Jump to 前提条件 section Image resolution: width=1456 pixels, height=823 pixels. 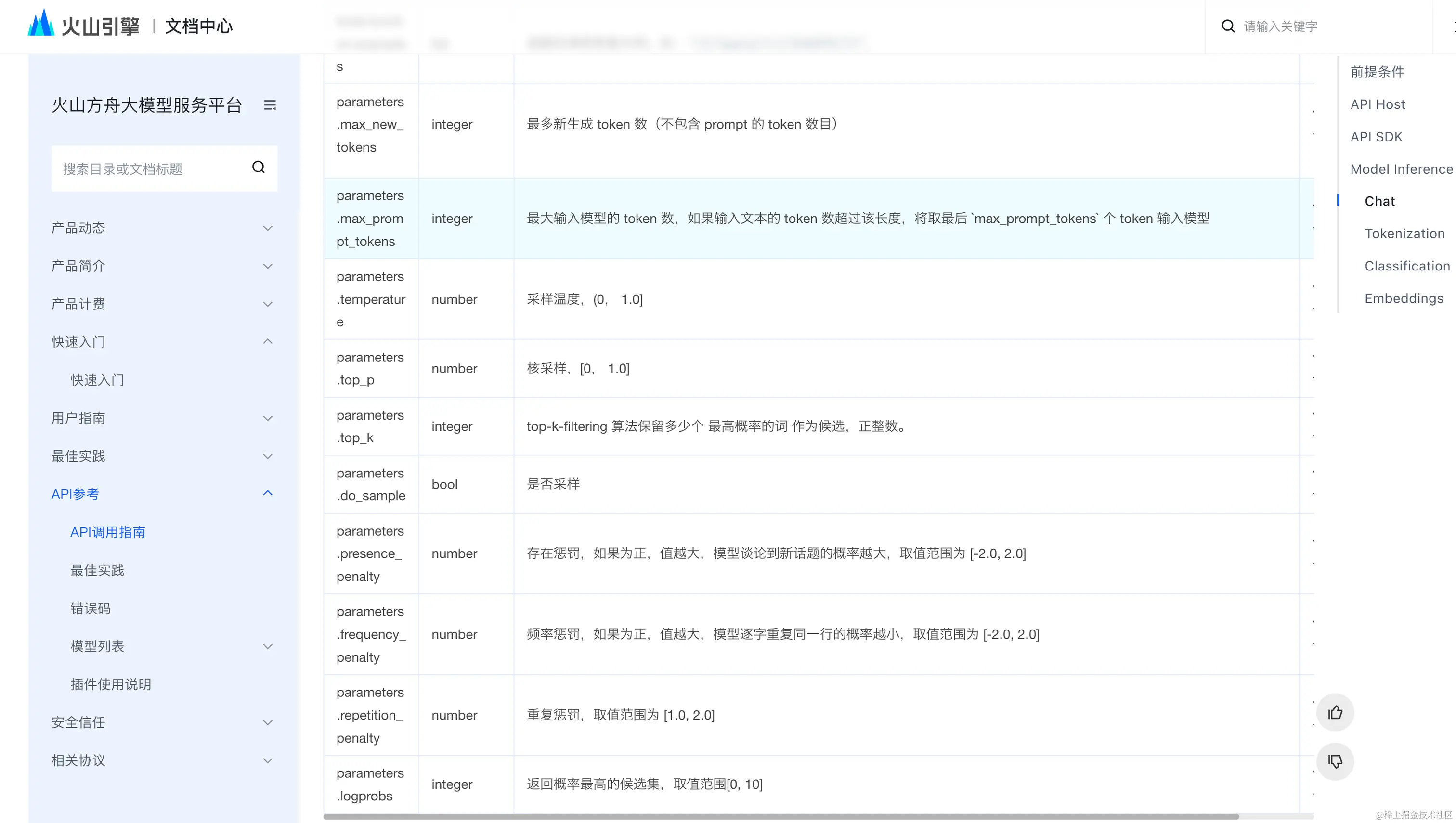[1378, 72]
